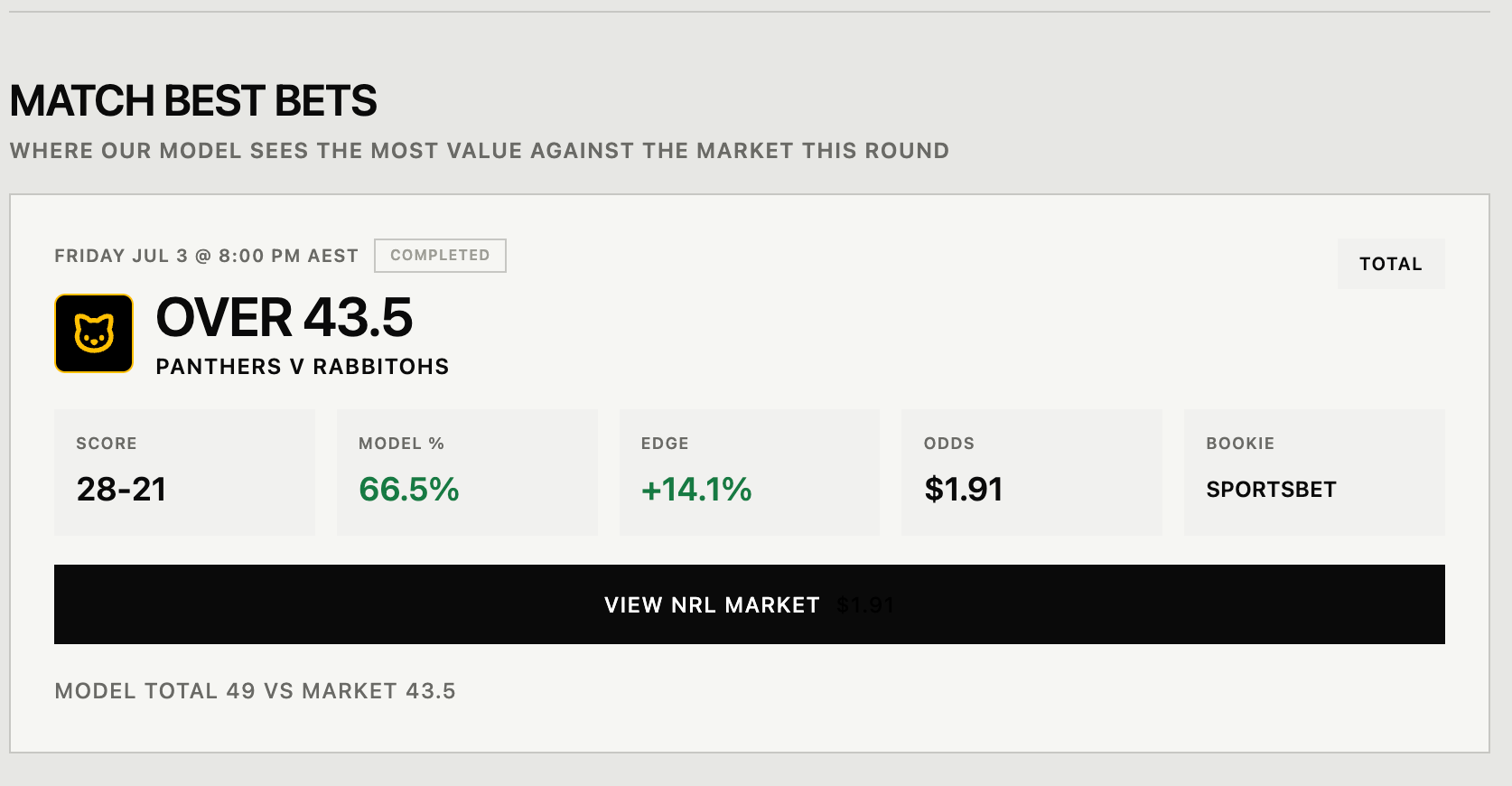Click the Model % card showing 66.5%

click(x=467, y=473)
